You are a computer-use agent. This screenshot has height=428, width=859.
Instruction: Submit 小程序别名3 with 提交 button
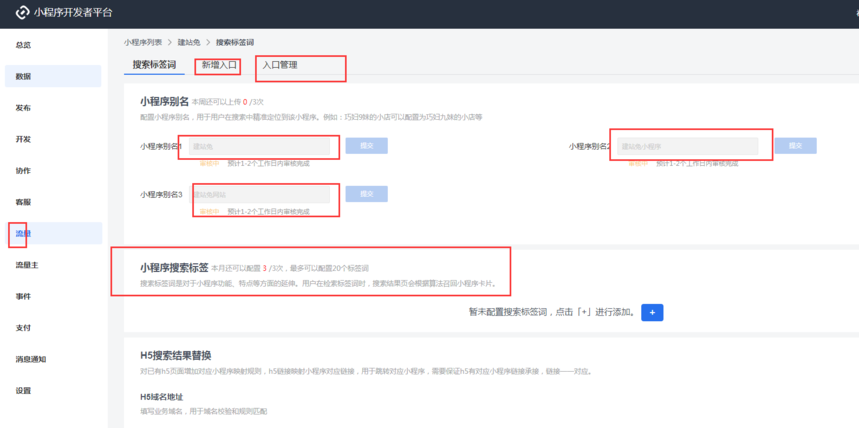pos(366,194)
